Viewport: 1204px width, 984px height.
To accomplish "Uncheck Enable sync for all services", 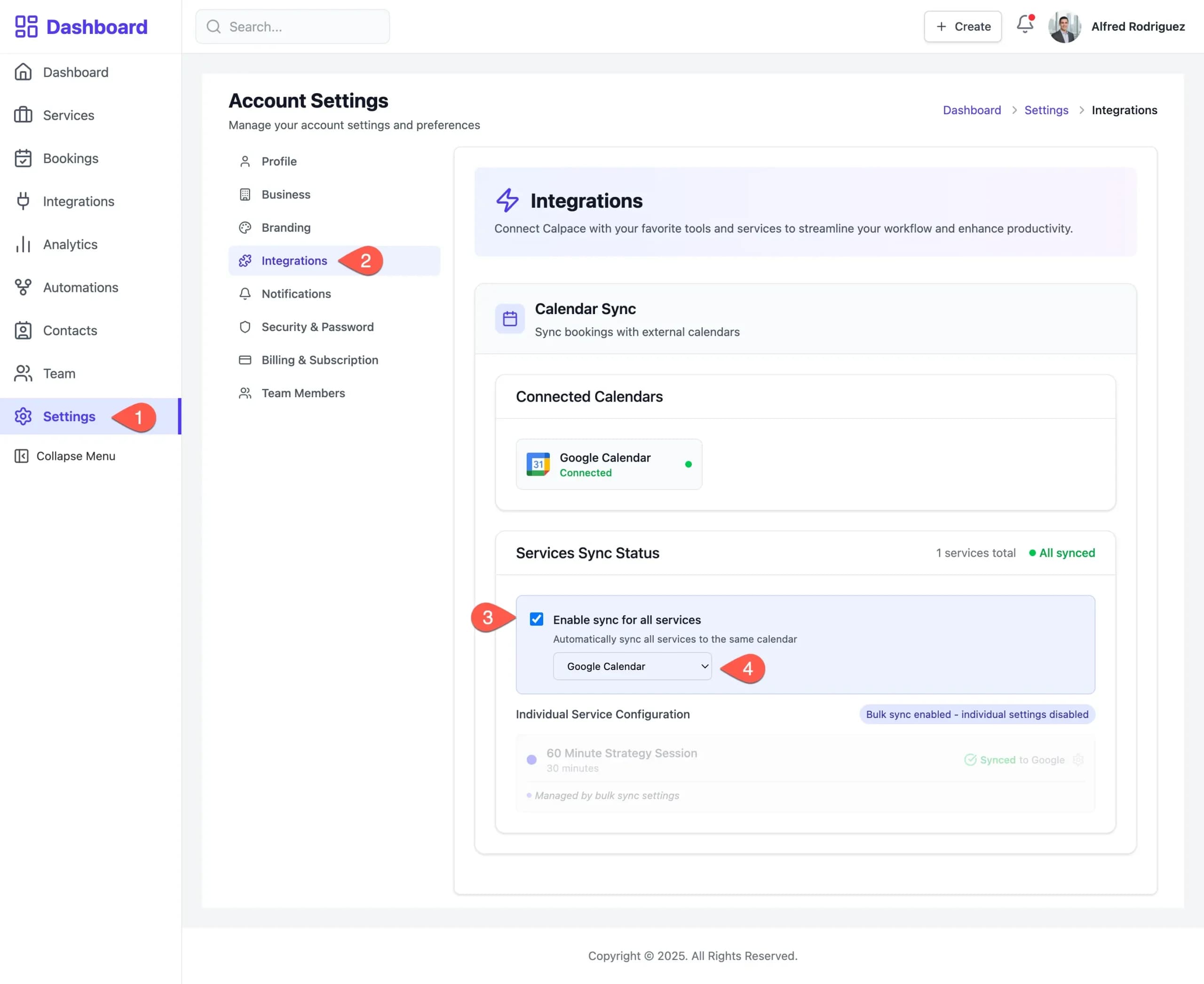I will tap(537, 619).
